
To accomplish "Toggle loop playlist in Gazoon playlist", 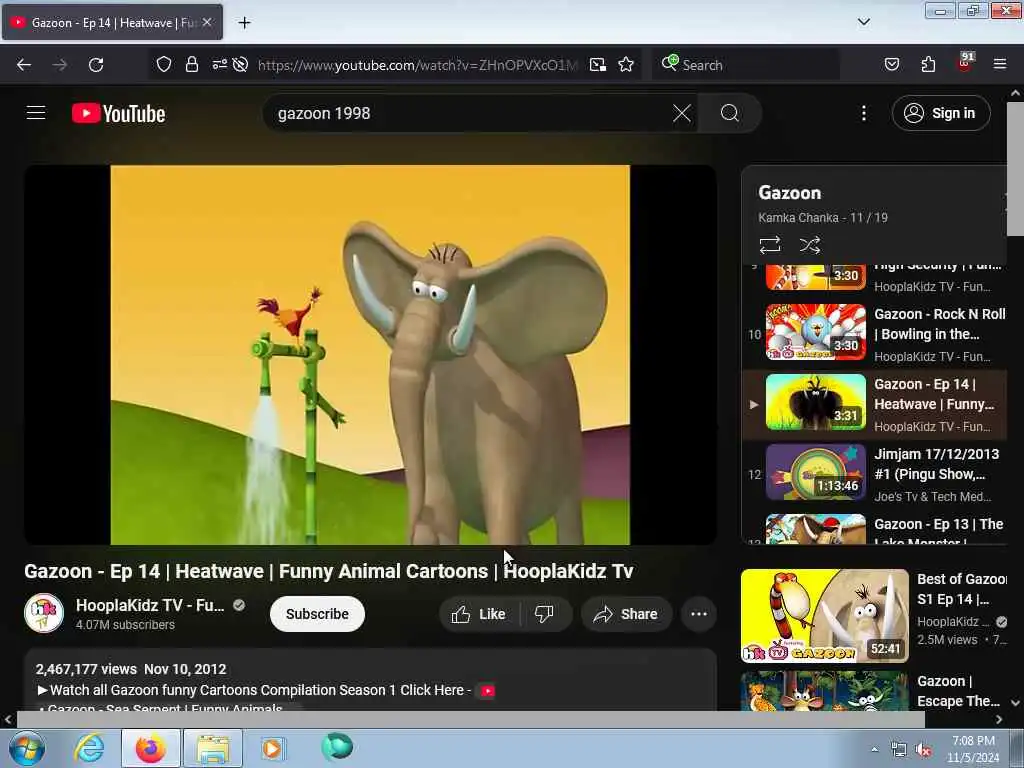I will (770, 245).
